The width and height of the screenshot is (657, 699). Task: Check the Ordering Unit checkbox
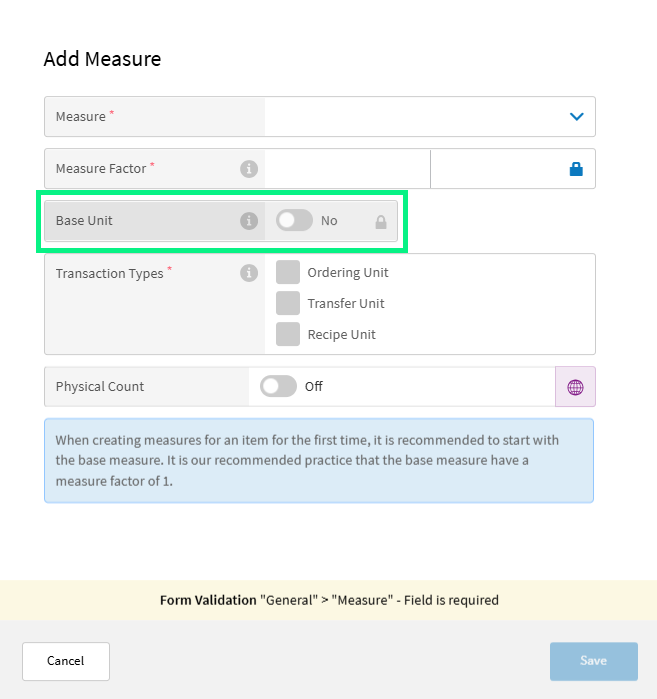pos(288,272)
